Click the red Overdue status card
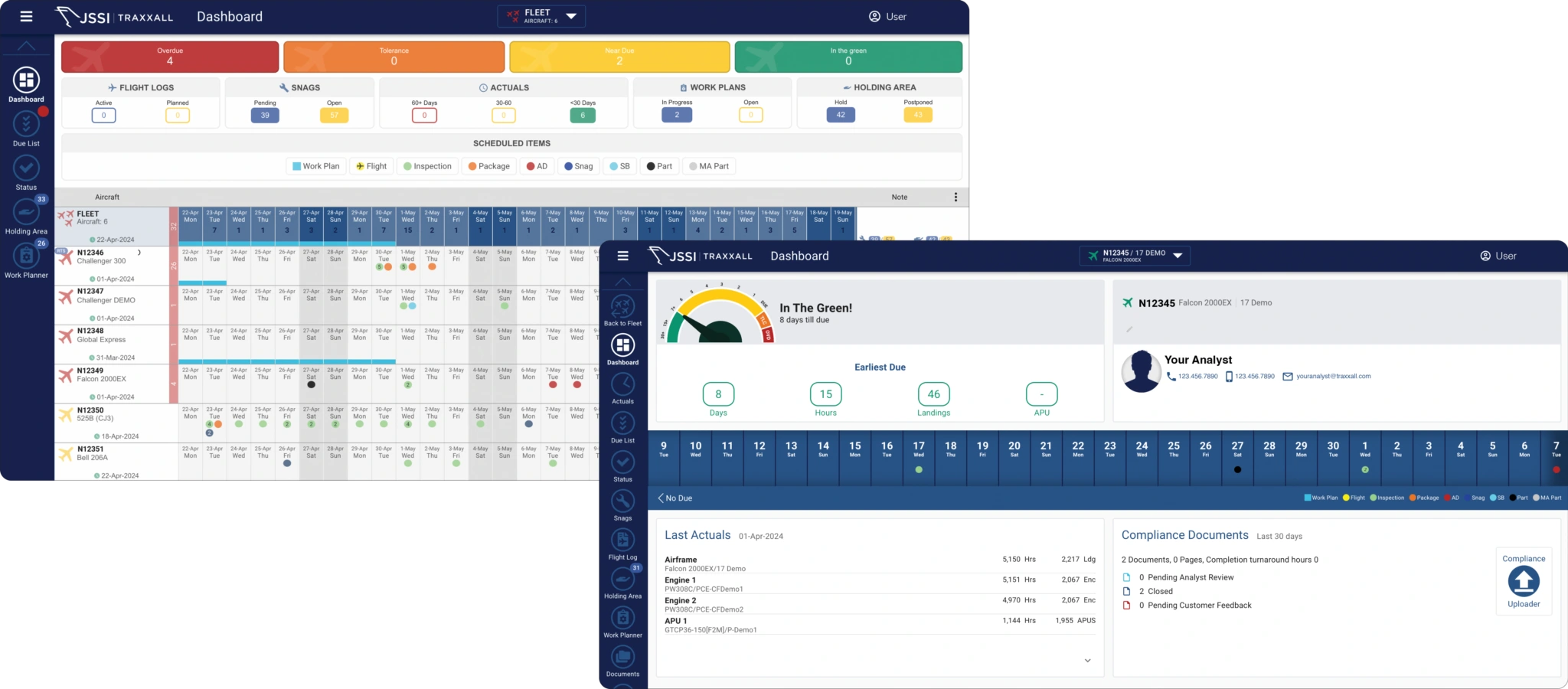This screenshot has width=1568, height=689. (170, 57)
